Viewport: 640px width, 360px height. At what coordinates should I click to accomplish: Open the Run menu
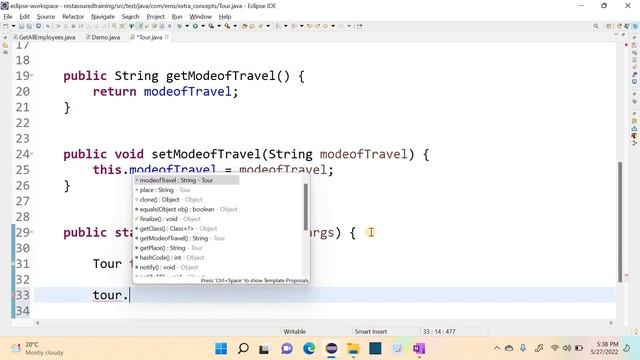pyautogui.click(x=177, y=16)
